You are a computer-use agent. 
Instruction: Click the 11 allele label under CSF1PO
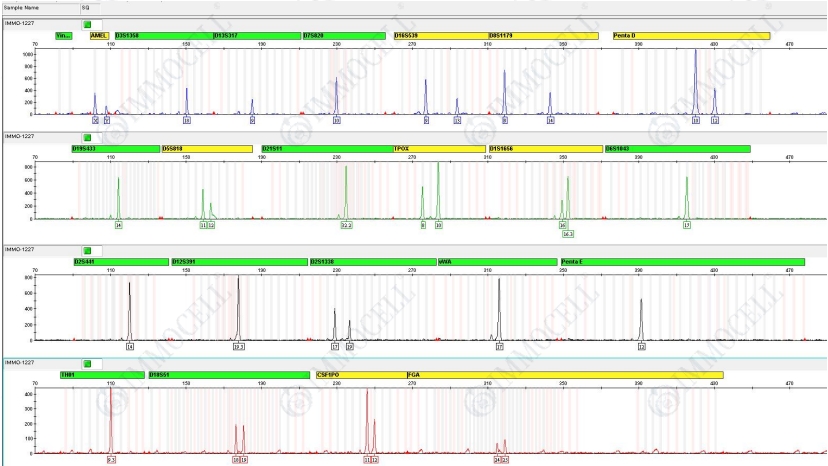tap(367, 460)
